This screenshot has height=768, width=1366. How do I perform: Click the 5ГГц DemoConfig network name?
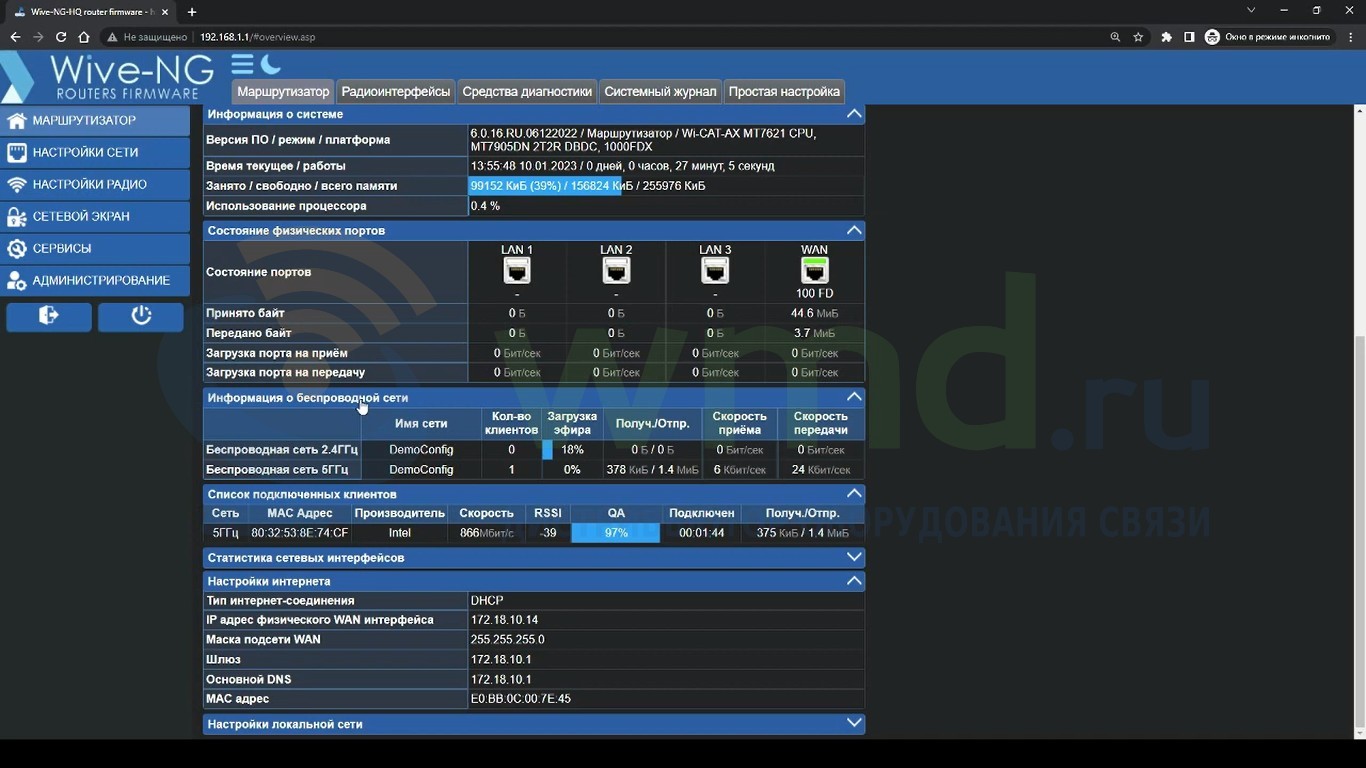point(421,469)
